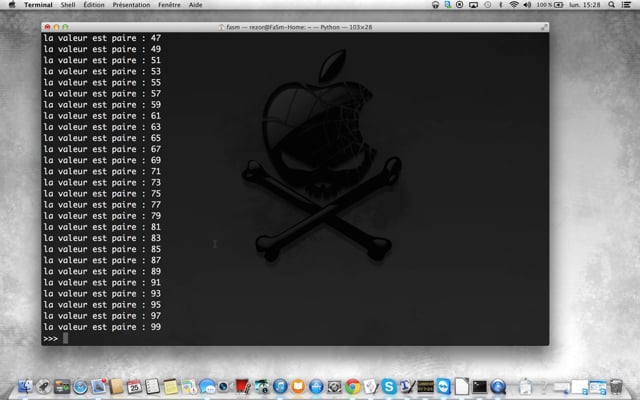Open the Aide menu
The image size is (640, 400).
click(196, 5)
